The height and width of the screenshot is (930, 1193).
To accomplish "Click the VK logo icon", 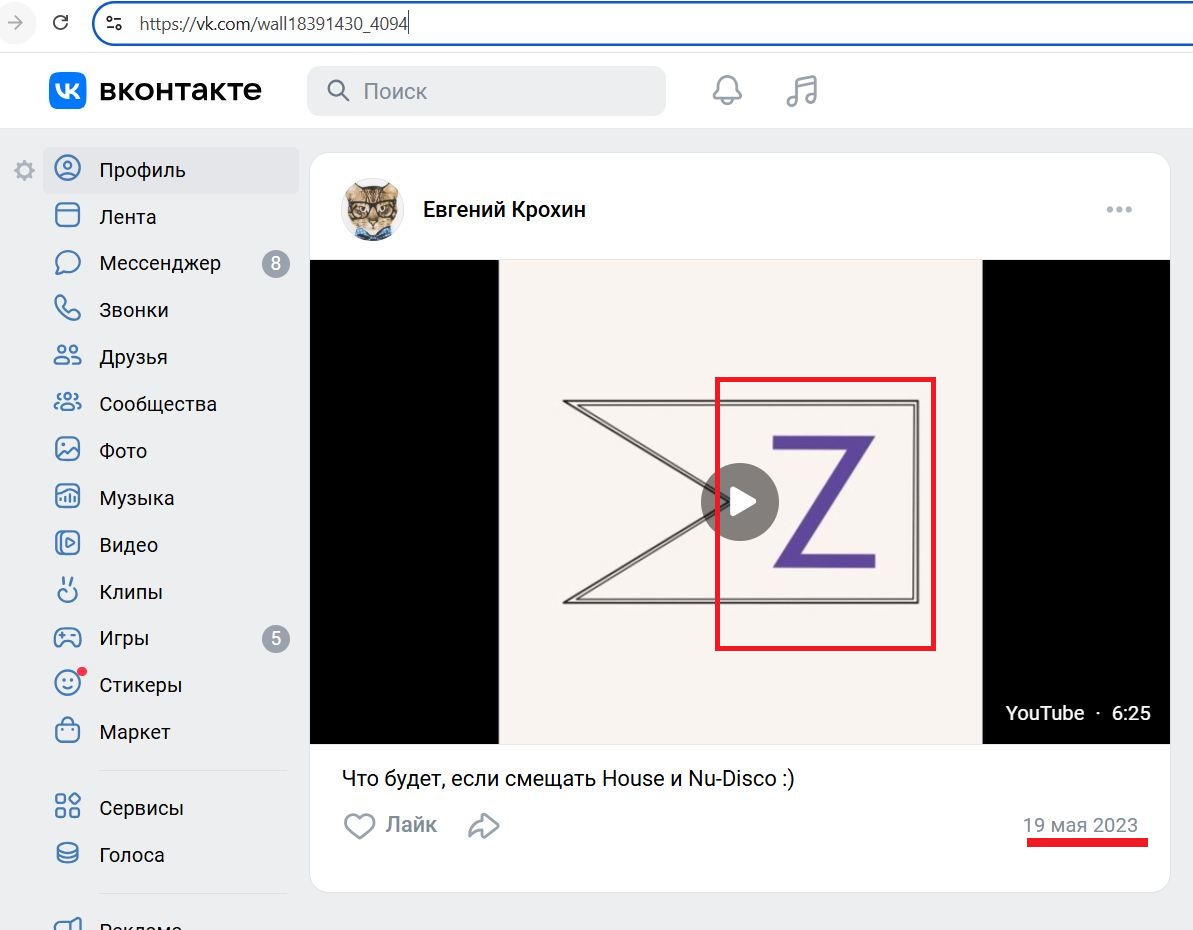I will point(68,91).
